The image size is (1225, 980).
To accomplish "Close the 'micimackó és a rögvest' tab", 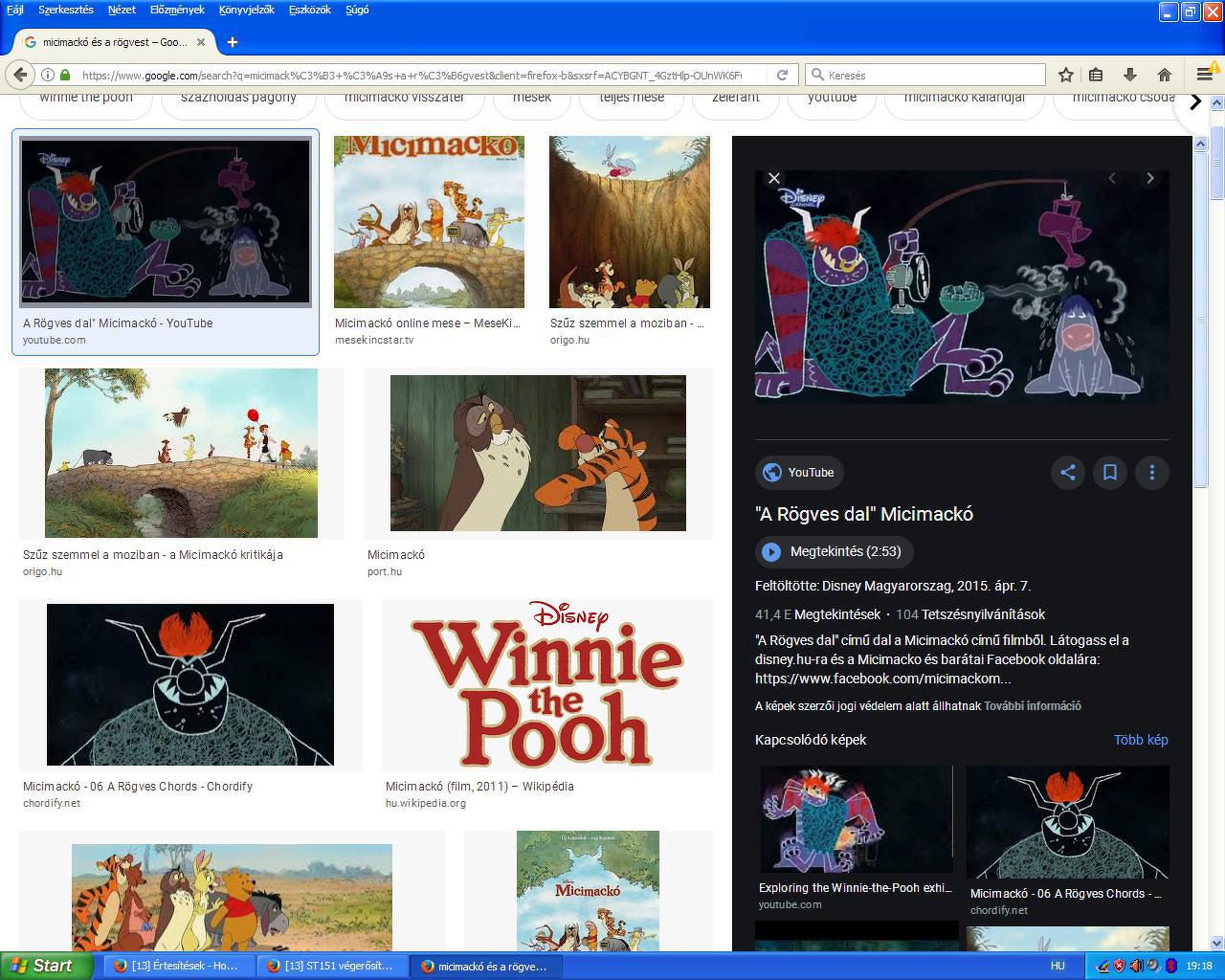I will point(201,42).
